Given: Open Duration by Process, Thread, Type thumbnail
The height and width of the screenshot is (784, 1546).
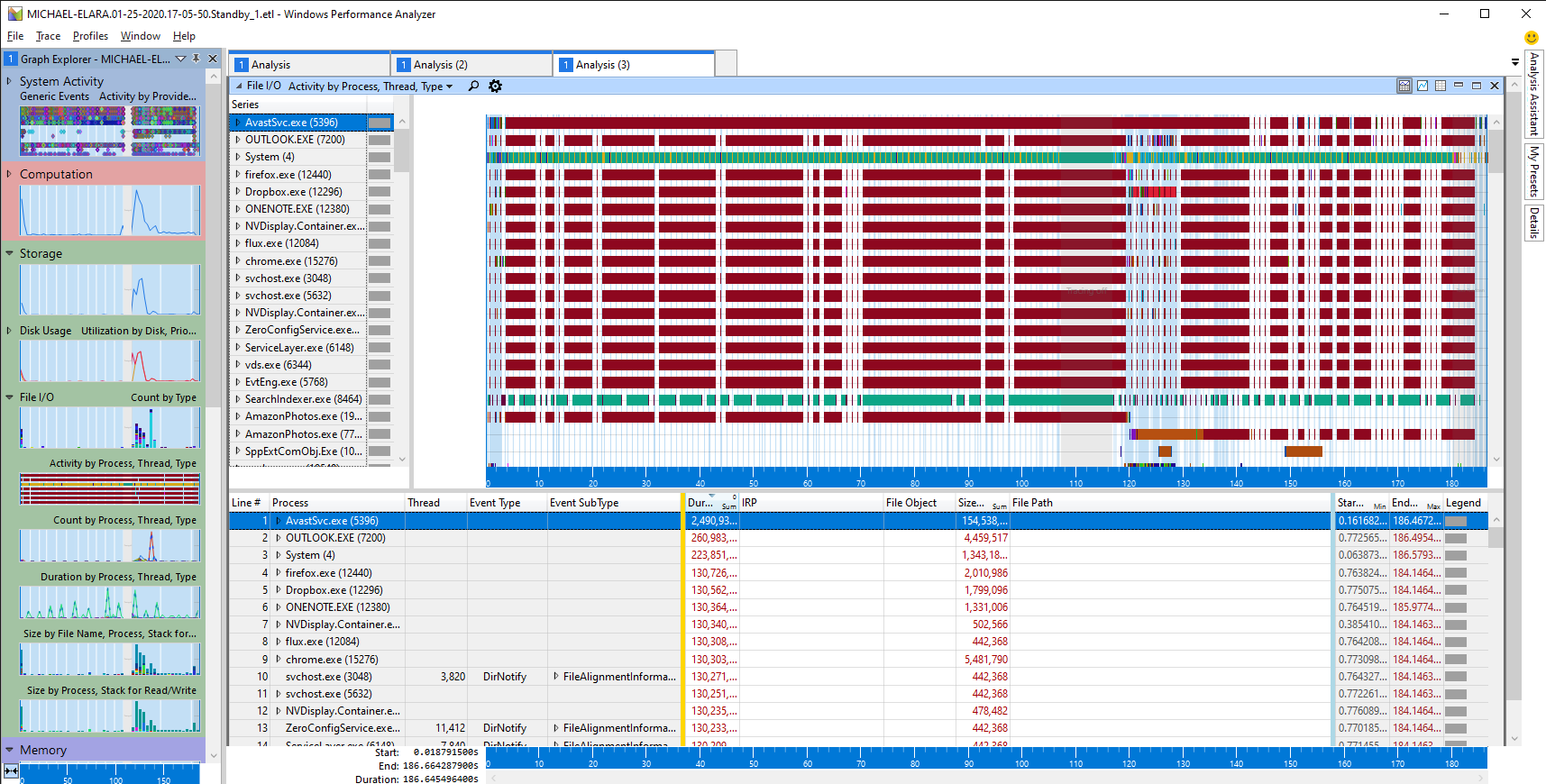Looking at the screenshot, I should (x=109, y=602).
